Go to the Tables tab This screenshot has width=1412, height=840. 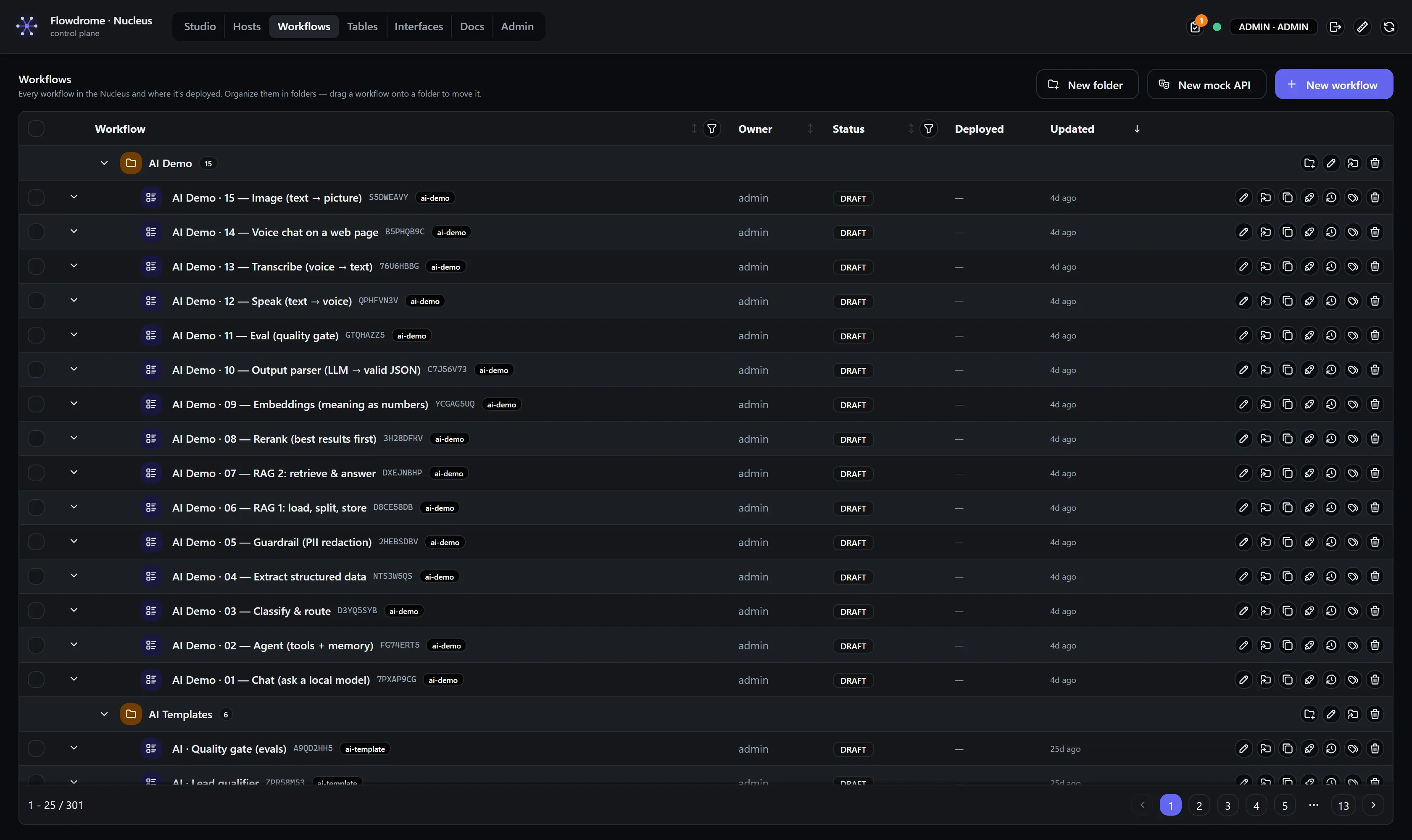coord(363,26)
